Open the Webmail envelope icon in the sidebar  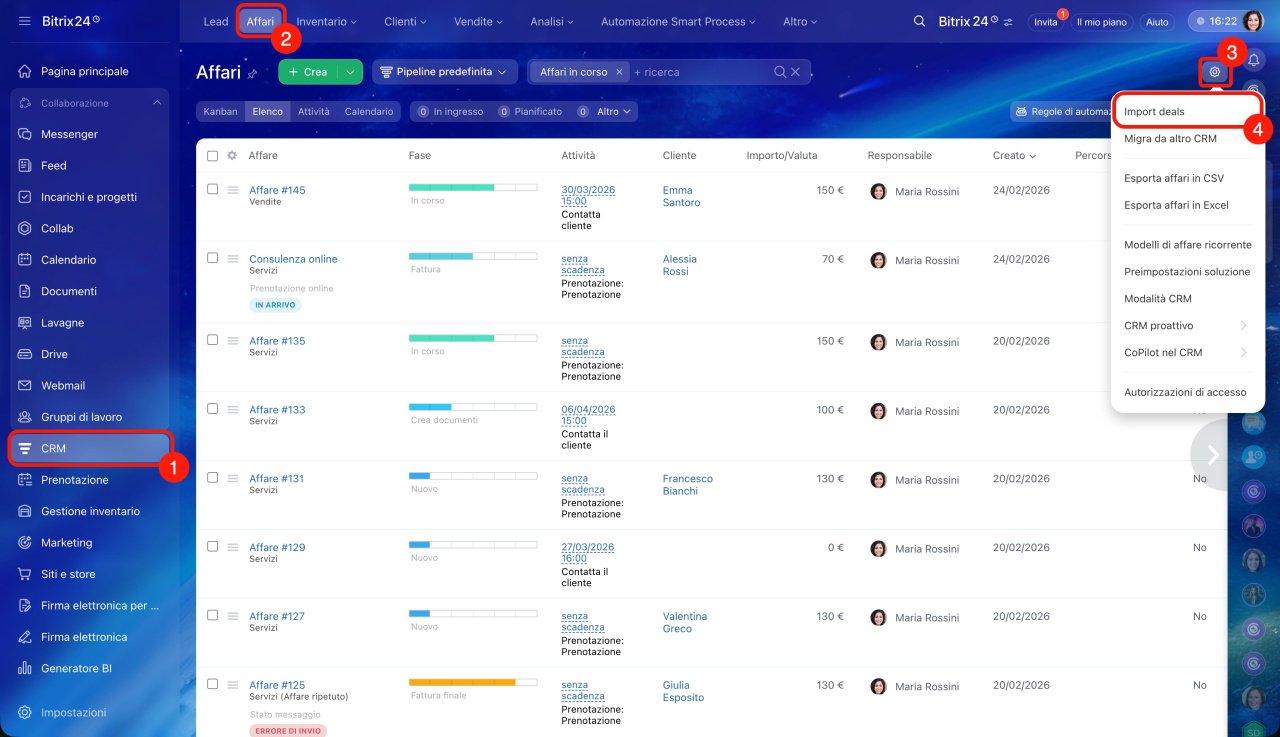point(25,385)
